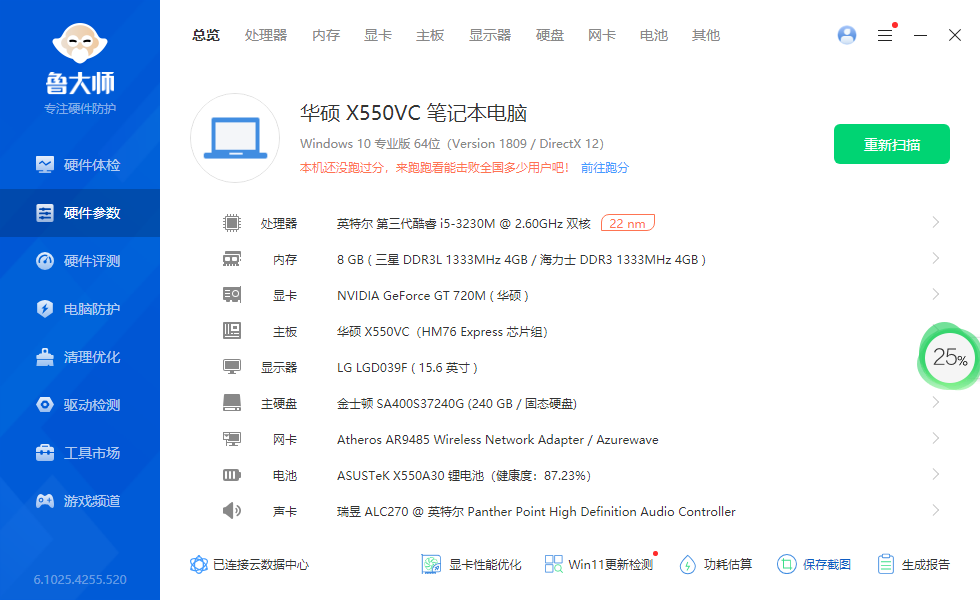Click the 生成报告 text button
This screenshot has width=980, height=600.
[926, 565]
